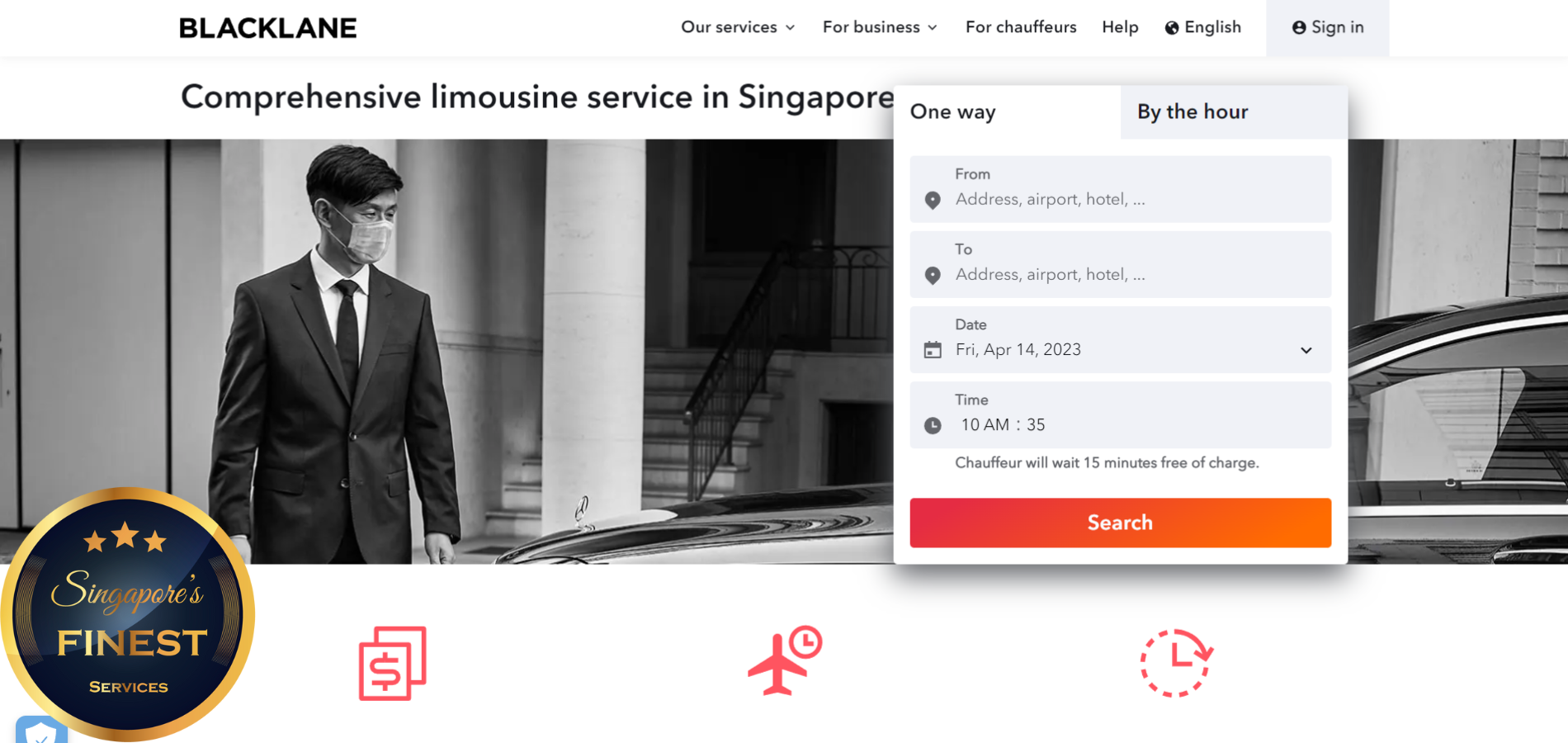Image resolution: width=1568 pixels, height=743 pixels.
Task: Click the red dollar receipts icon
Action: [x=393, y=663]
